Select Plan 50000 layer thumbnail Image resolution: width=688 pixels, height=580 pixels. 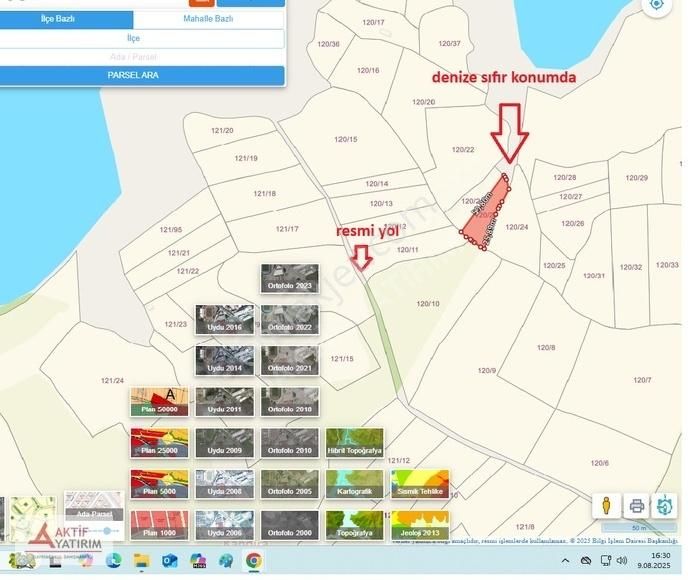tap(159, 402)
